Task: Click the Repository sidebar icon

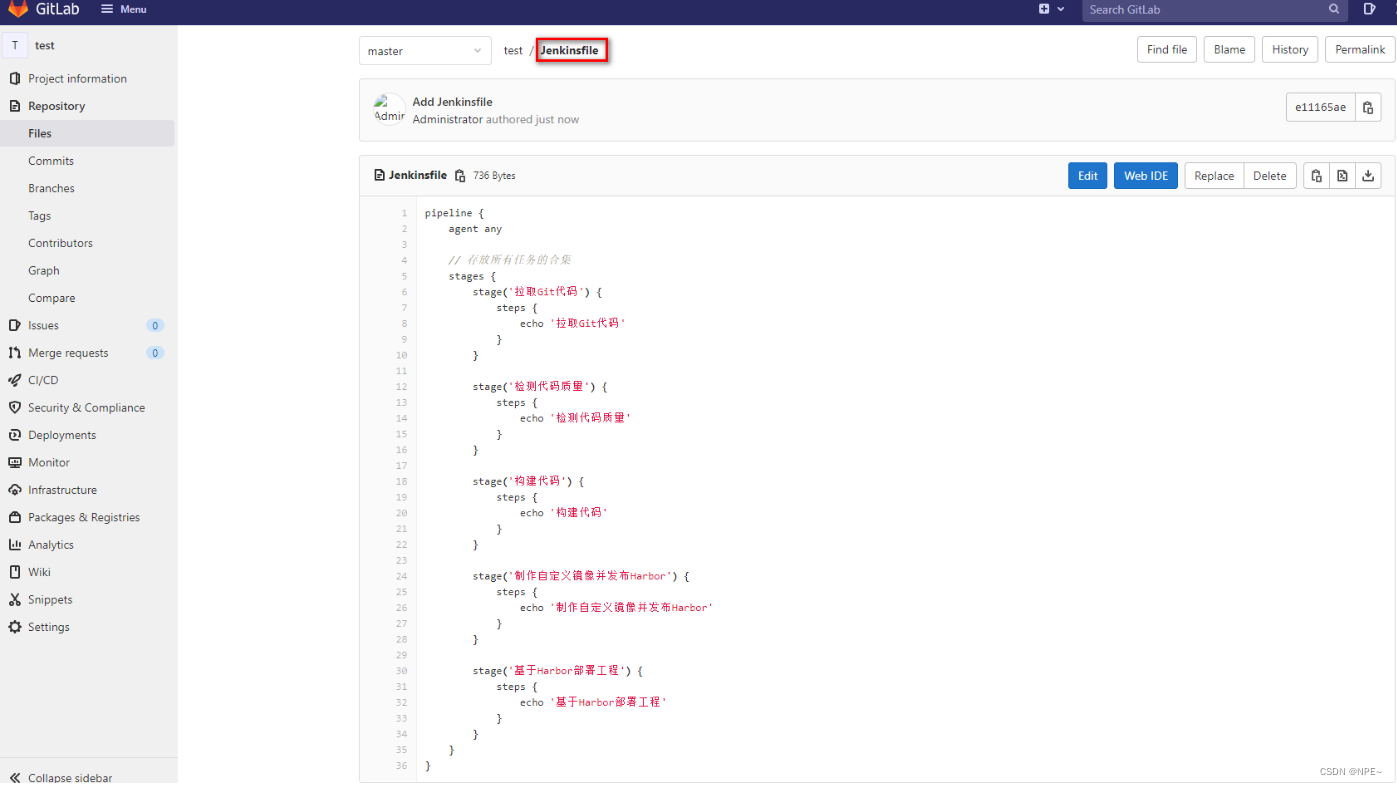Action: [15, 106]
